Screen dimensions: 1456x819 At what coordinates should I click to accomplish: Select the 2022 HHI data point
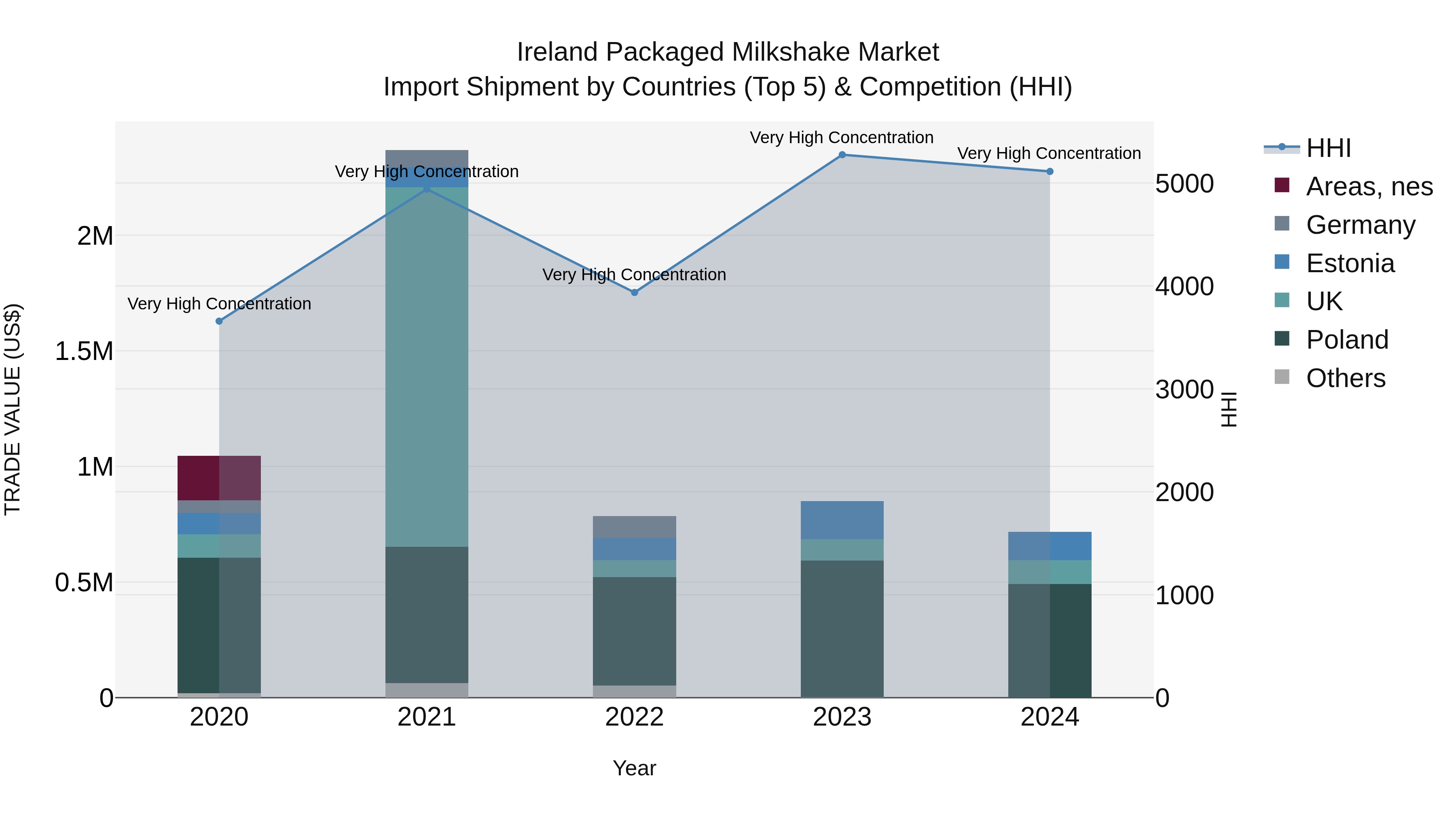coord(634,292)
